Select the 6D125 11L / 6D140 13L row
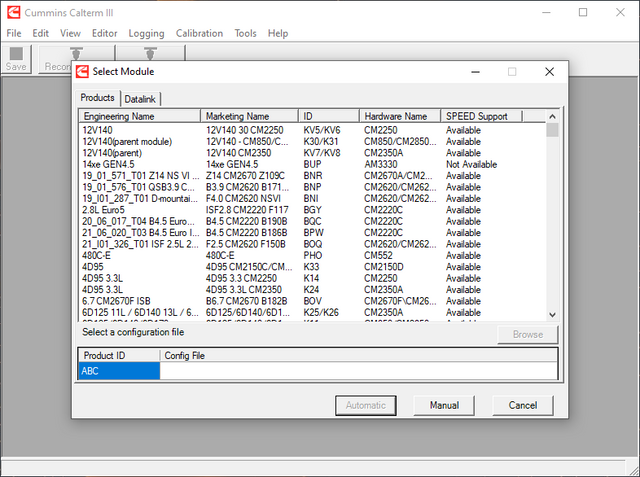Viewport: 640px width, 477px height. (x=312, y=313)
